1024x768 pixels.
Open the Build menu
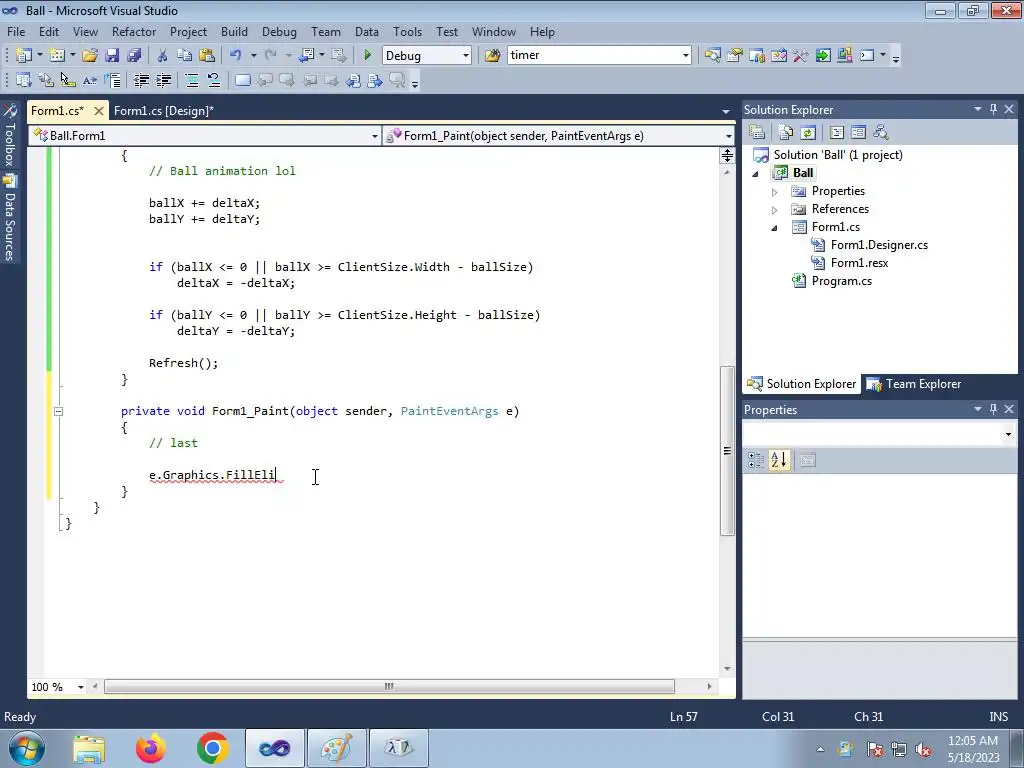pyautogui.click(x=234, y=31)
